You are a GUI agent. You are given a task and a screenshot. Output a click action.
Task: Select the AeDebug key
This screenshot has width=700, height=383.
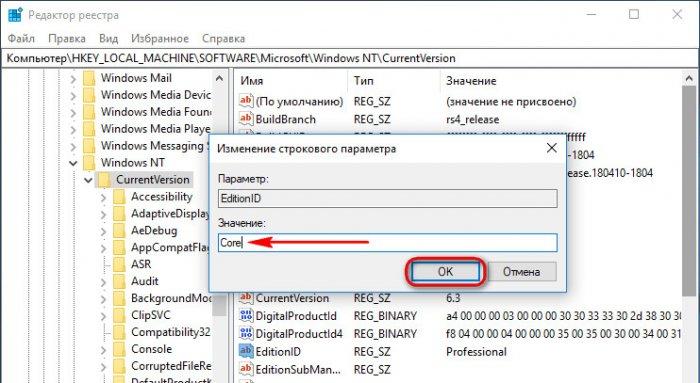tap(154, 231)
